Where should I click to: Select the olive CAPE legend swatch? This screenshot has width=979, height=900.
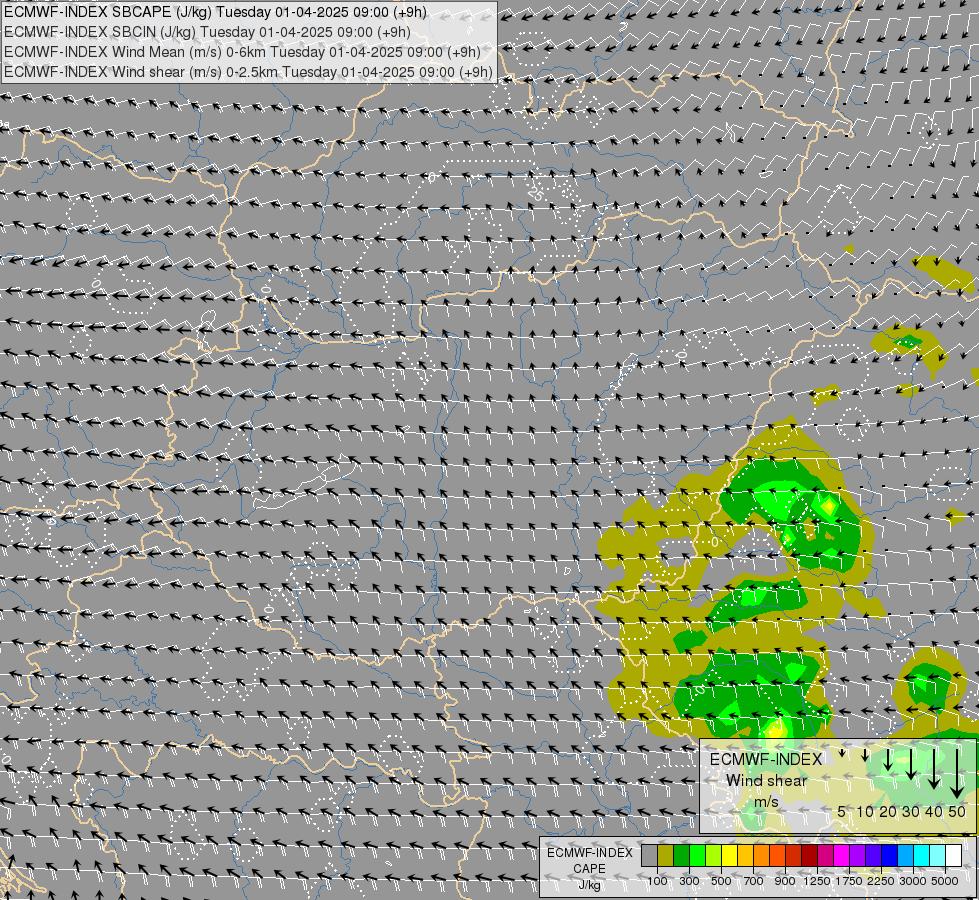(x=666, y=855)
